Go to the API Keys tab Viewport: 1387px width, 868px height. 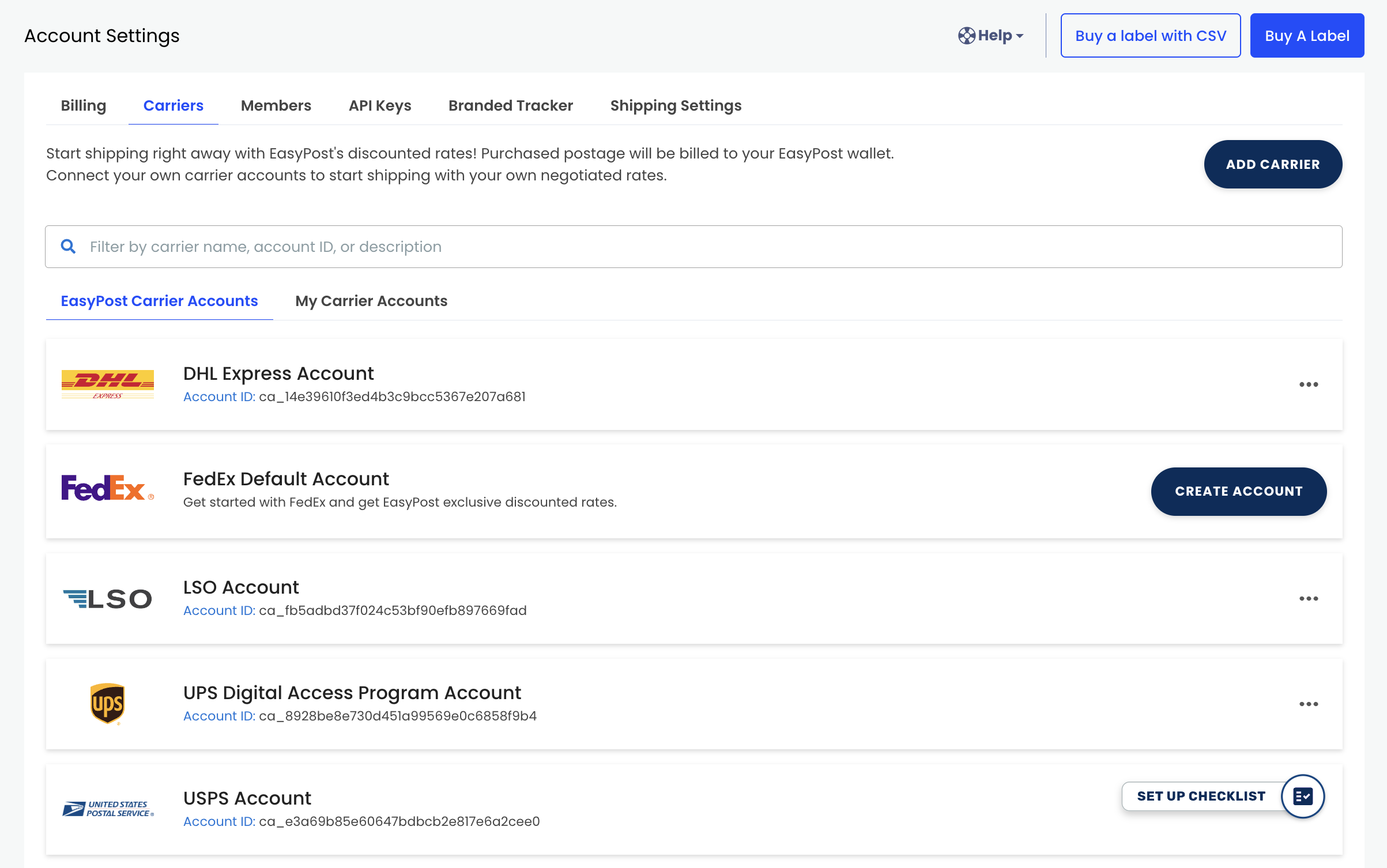380,105
